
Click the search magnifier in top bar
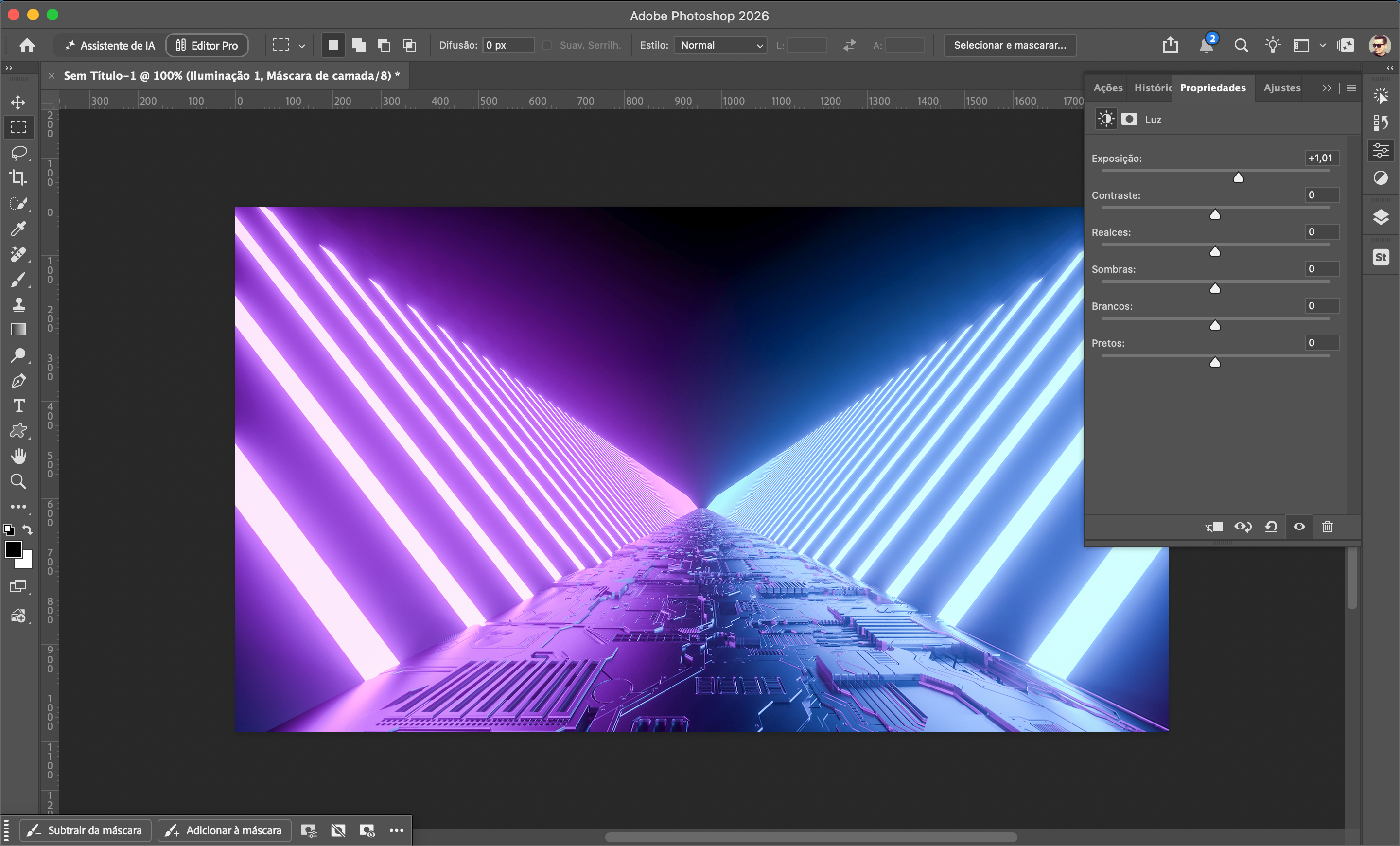pos(1241,45)
